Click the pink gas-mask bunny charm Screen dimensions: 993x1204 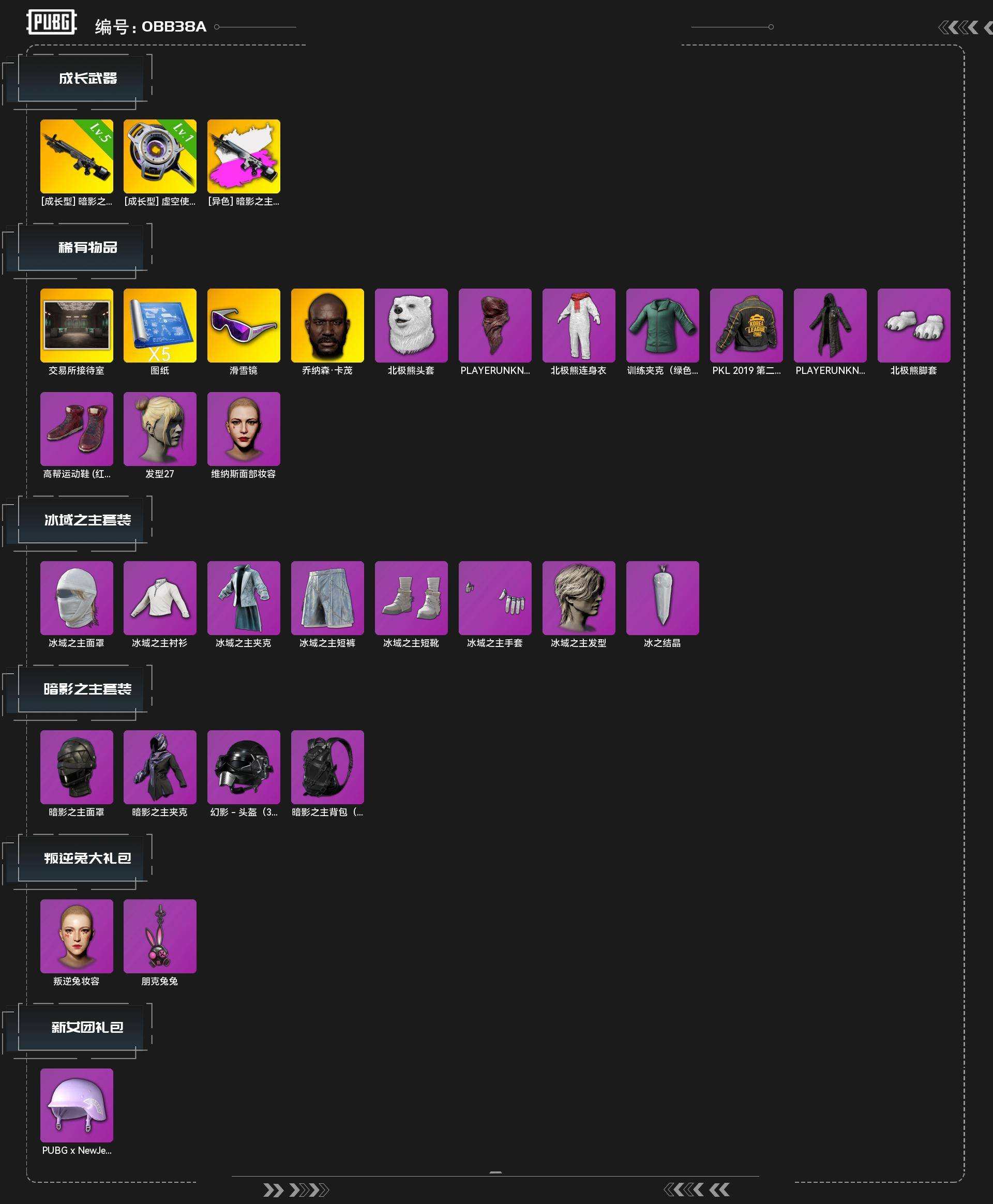tap(160, 936)
